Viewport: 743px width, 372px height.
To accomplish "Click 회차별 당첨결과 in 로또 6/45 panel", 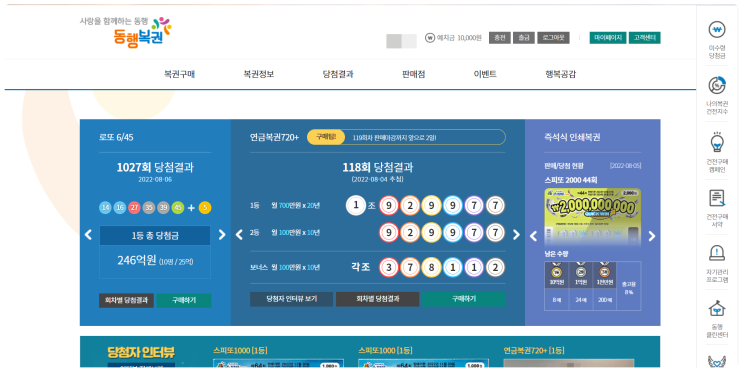I will point(126,300).
